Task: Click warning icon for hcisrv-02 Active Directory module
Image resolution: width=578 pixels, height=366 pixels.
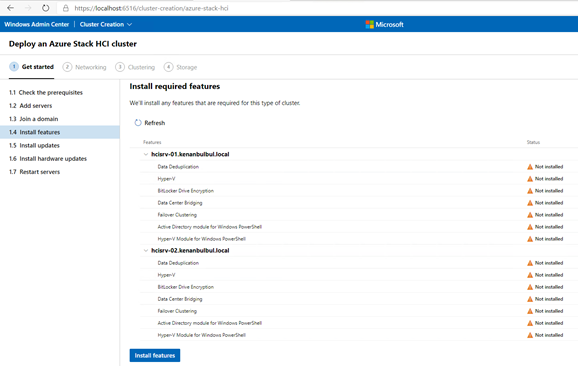Action: pyautogui.click(x=530, y=323)
